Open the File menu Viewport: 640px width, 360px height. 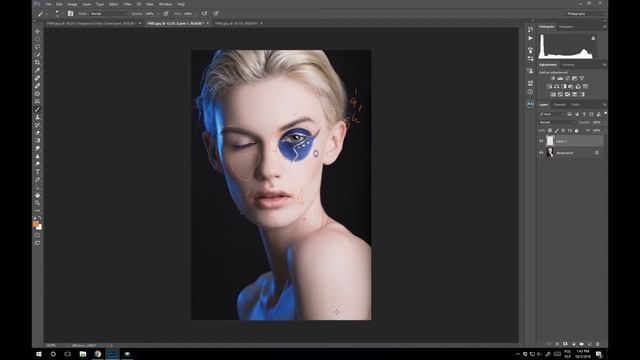(49, 4)
